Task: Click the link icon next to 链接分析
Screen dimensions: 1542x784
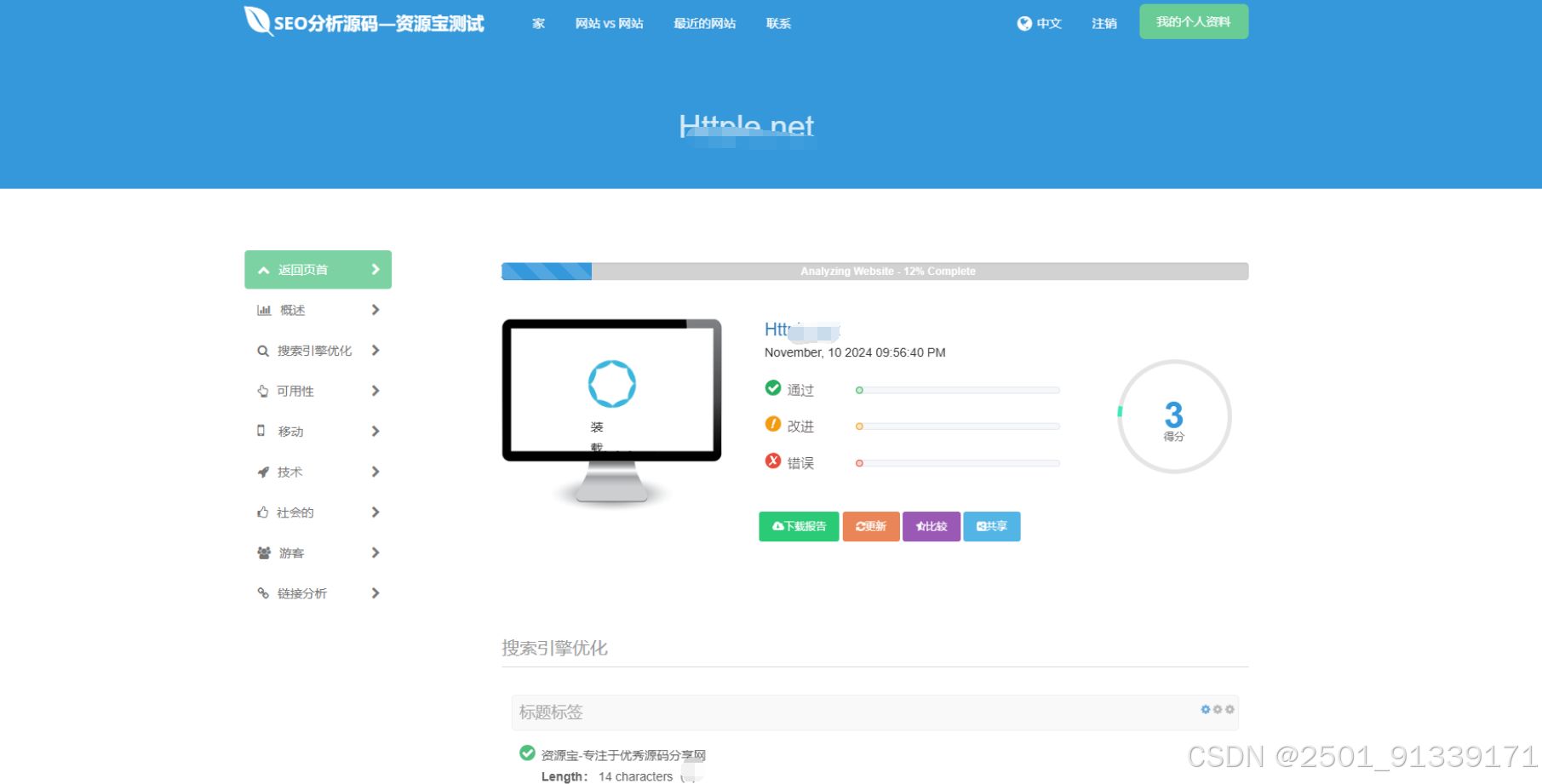Action: point(262,593)
